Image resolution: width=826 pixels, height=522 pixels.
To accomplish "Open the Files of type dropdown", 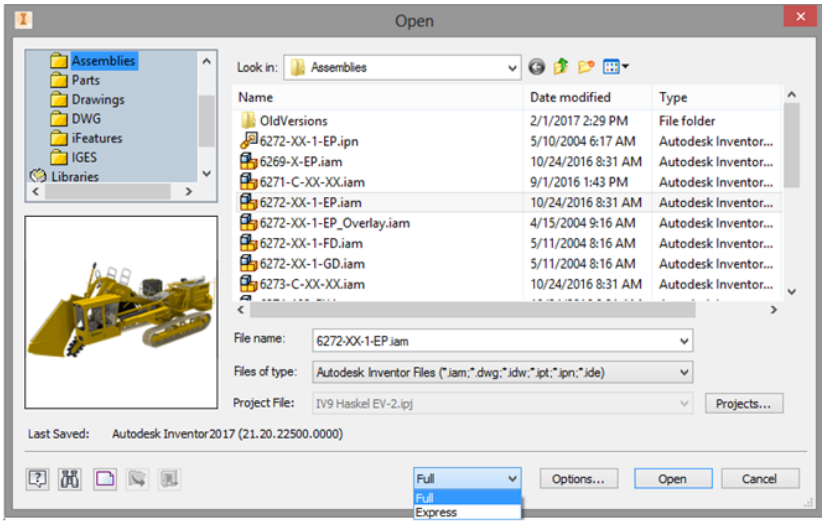I will [684, 372].
